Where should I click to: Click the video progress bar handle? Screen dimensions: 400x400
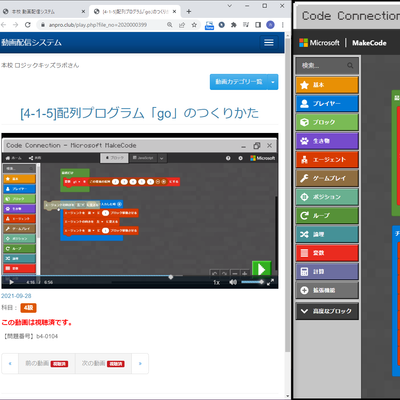click(x=171, y=277)
